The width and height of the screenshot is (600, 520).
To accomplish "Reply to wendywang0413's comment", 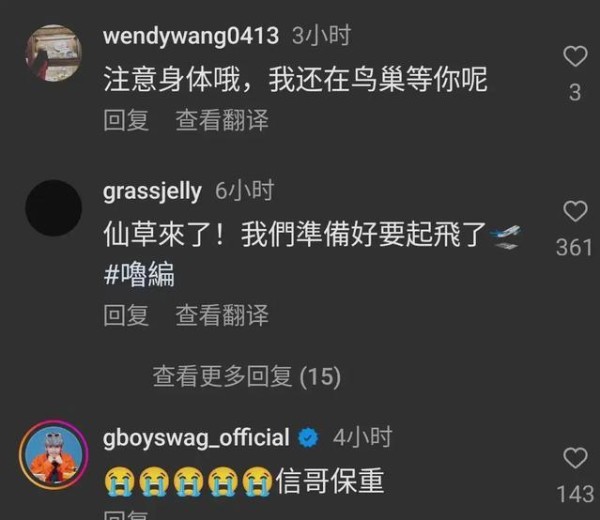I will [126, 120].
